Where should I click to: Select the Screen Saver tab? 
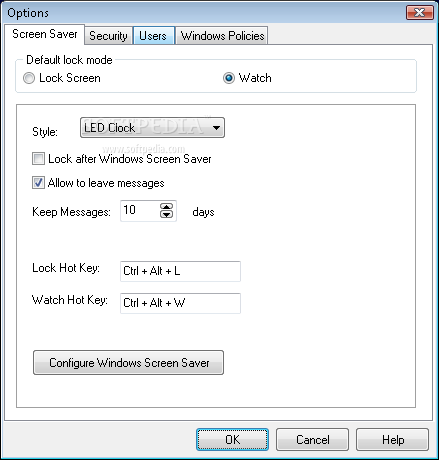(44, 34)
